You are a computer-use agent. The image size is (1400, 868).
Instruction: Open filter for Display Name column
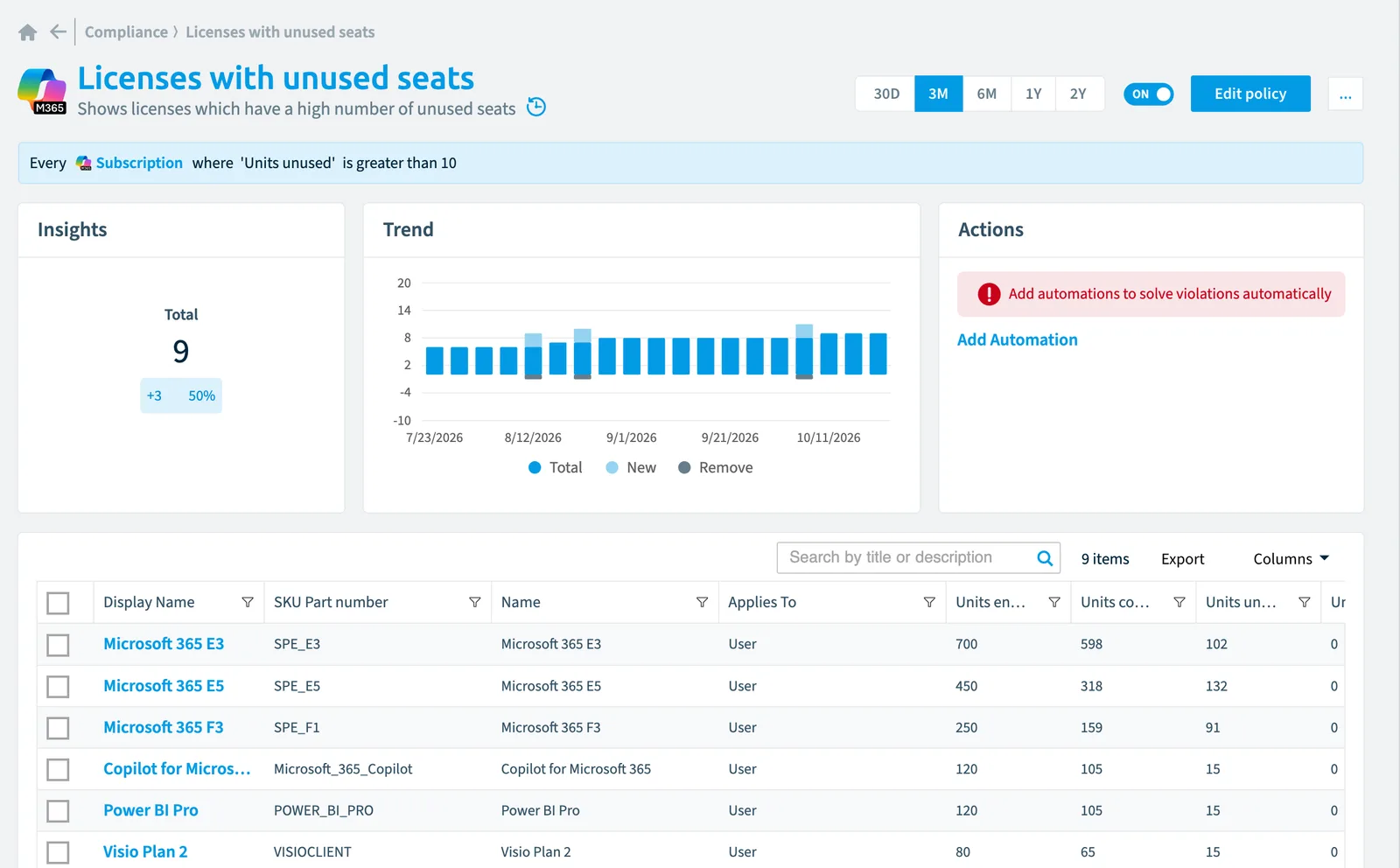[x=248, y=602]
